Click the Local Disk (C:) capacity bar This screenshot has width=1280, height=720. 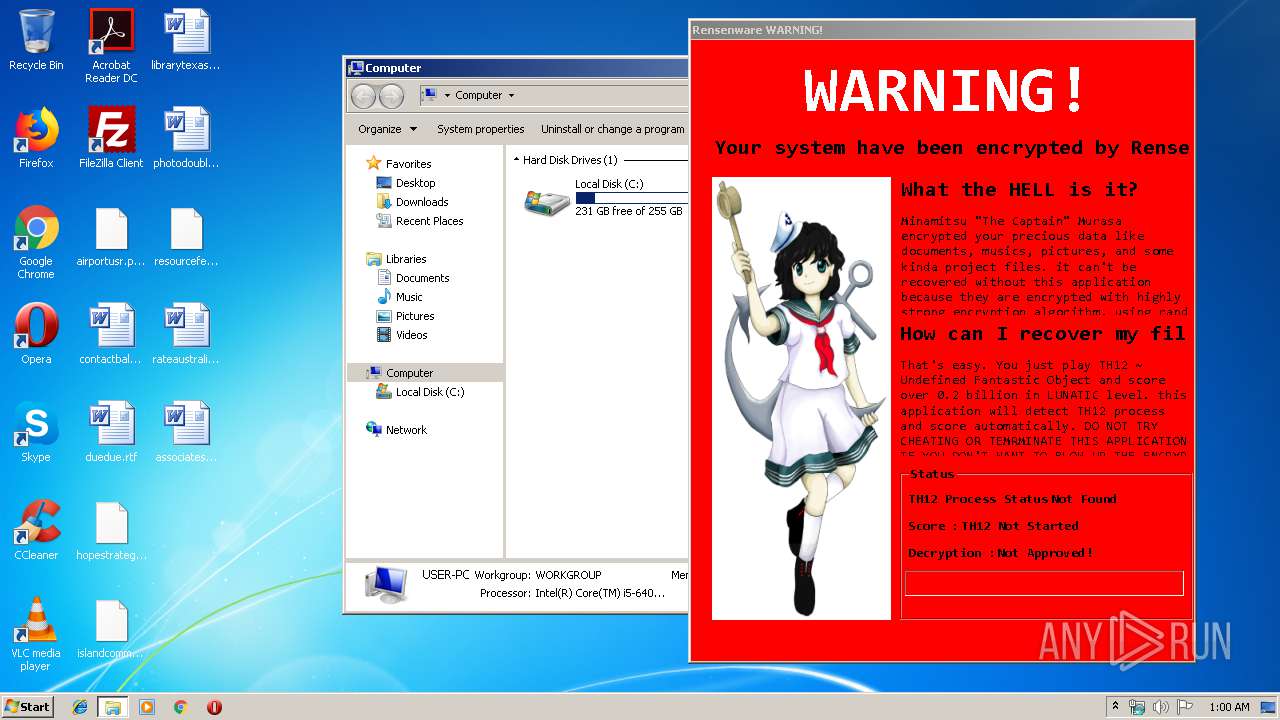tap(631, 198)
